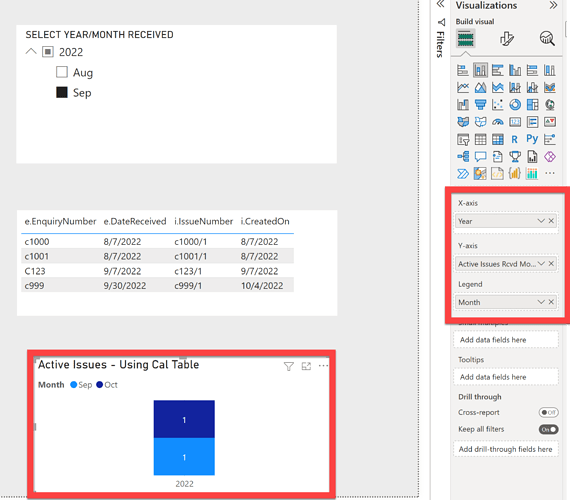Collapse the 2022 year slicer node

31,52
